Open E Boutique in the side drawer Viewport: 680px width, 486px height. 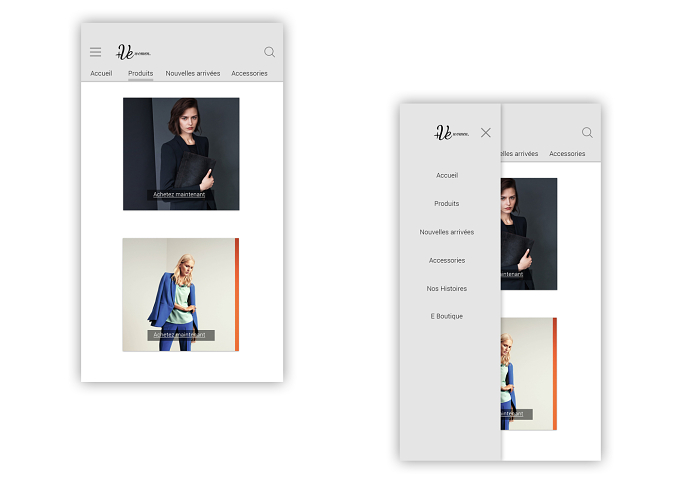tap(447, 316)
